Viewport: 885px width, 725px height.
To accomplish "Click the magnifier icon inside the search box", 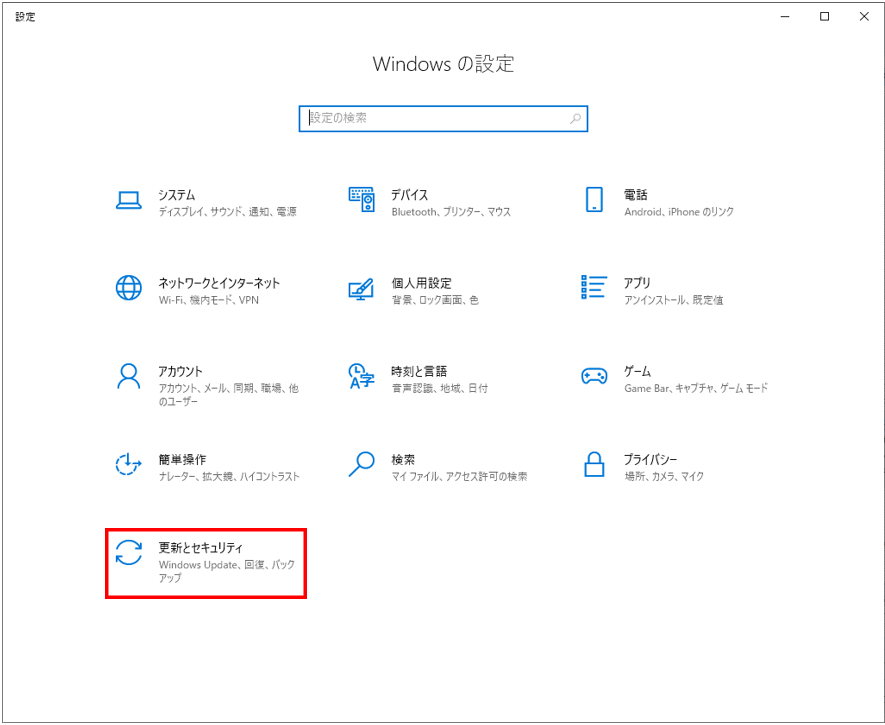I will (575, 118).
